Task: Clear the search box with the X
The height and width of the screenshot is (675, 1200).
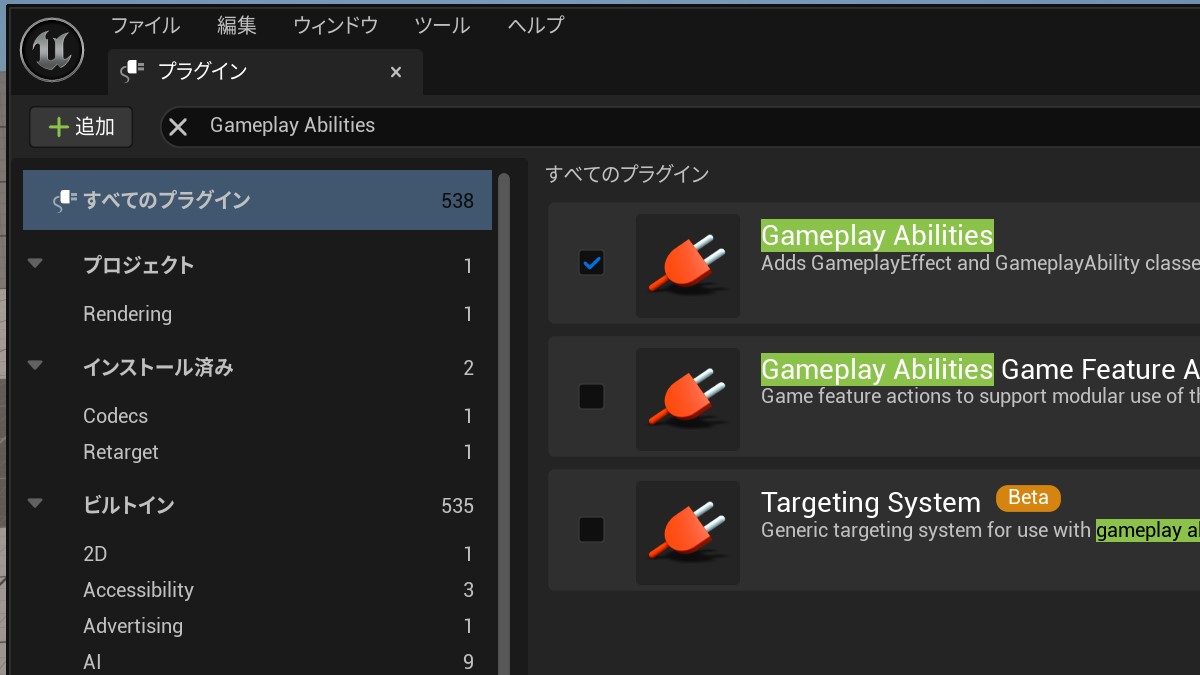Action: click(178, 126)
